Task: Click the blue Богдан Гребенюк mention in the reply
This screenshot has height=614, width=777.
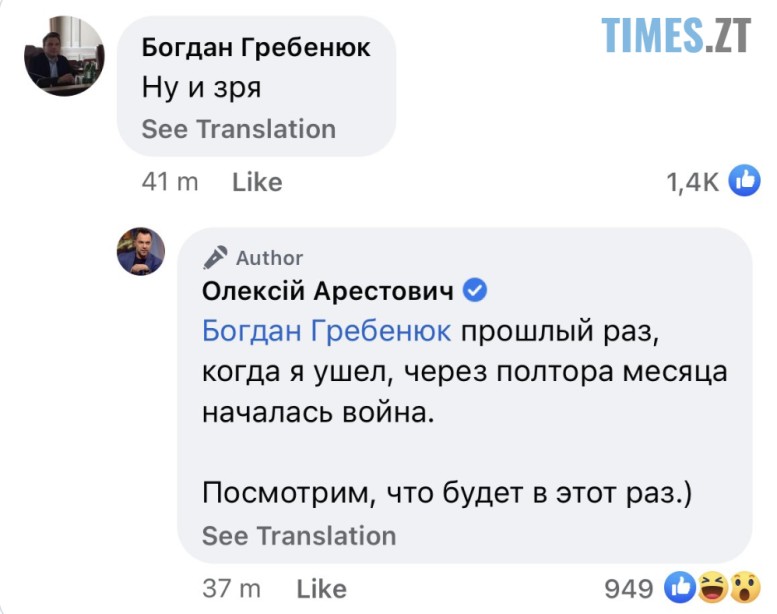Action: click(x=326, y=330)
